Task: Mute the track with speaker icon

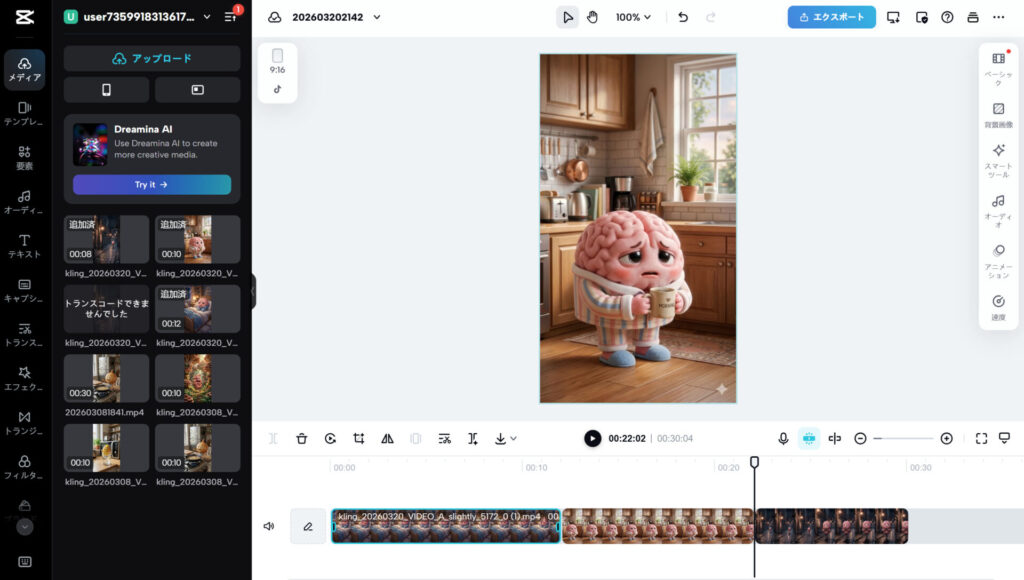Action: pyautogui.click(x=268, y=526)
